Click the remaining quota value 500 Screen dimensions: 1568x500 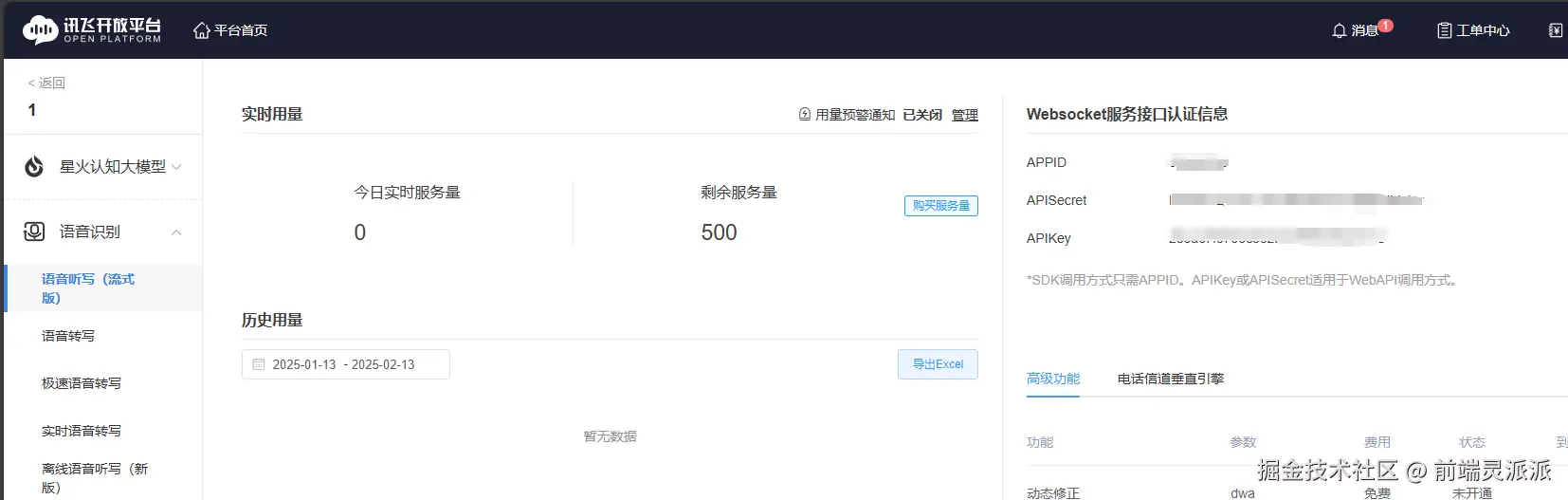point(719,232)
